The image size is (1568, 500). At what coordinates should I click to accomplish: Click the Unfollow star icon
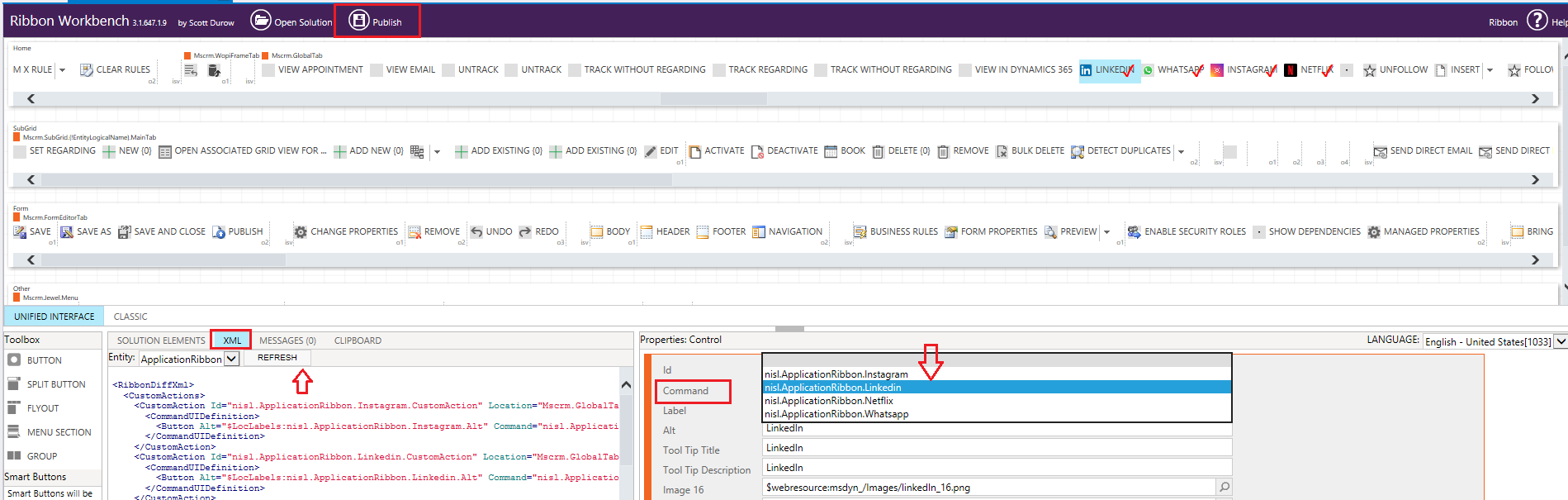[x=1369, y=70]
